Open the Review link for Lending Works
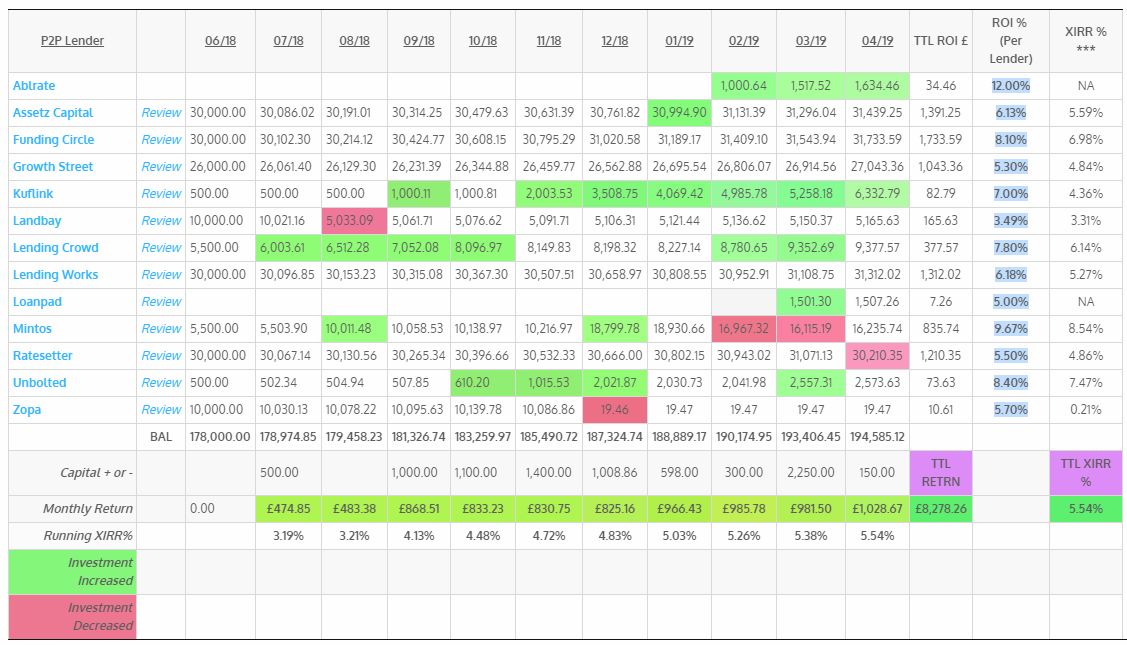Image resolution: width=1127 pixels, height=645 pixels. click(x=161, y=275)
